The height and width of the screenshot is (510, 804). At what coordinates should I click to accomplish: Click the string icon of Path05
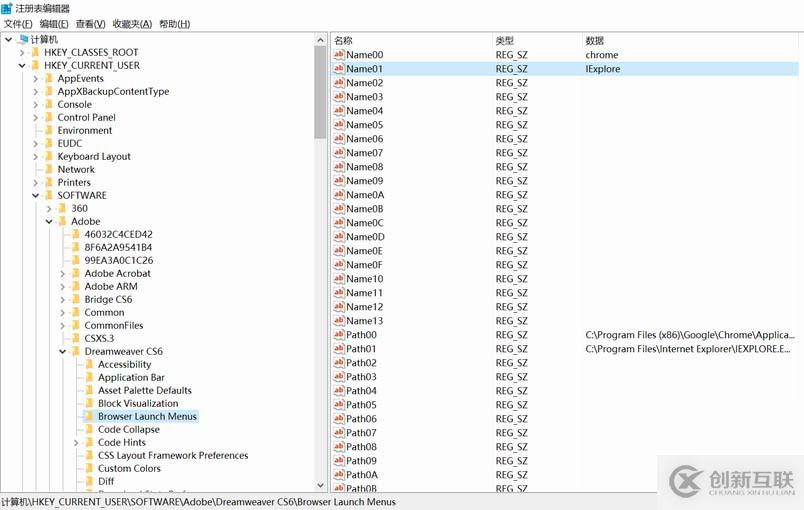click(339, 404)
